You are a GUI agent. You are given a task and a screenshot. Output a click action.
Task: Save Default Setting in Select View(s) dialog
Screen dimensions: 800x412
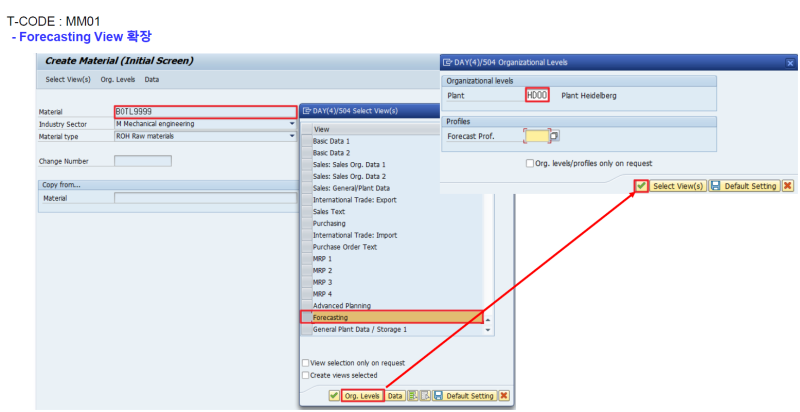point(465,396)
